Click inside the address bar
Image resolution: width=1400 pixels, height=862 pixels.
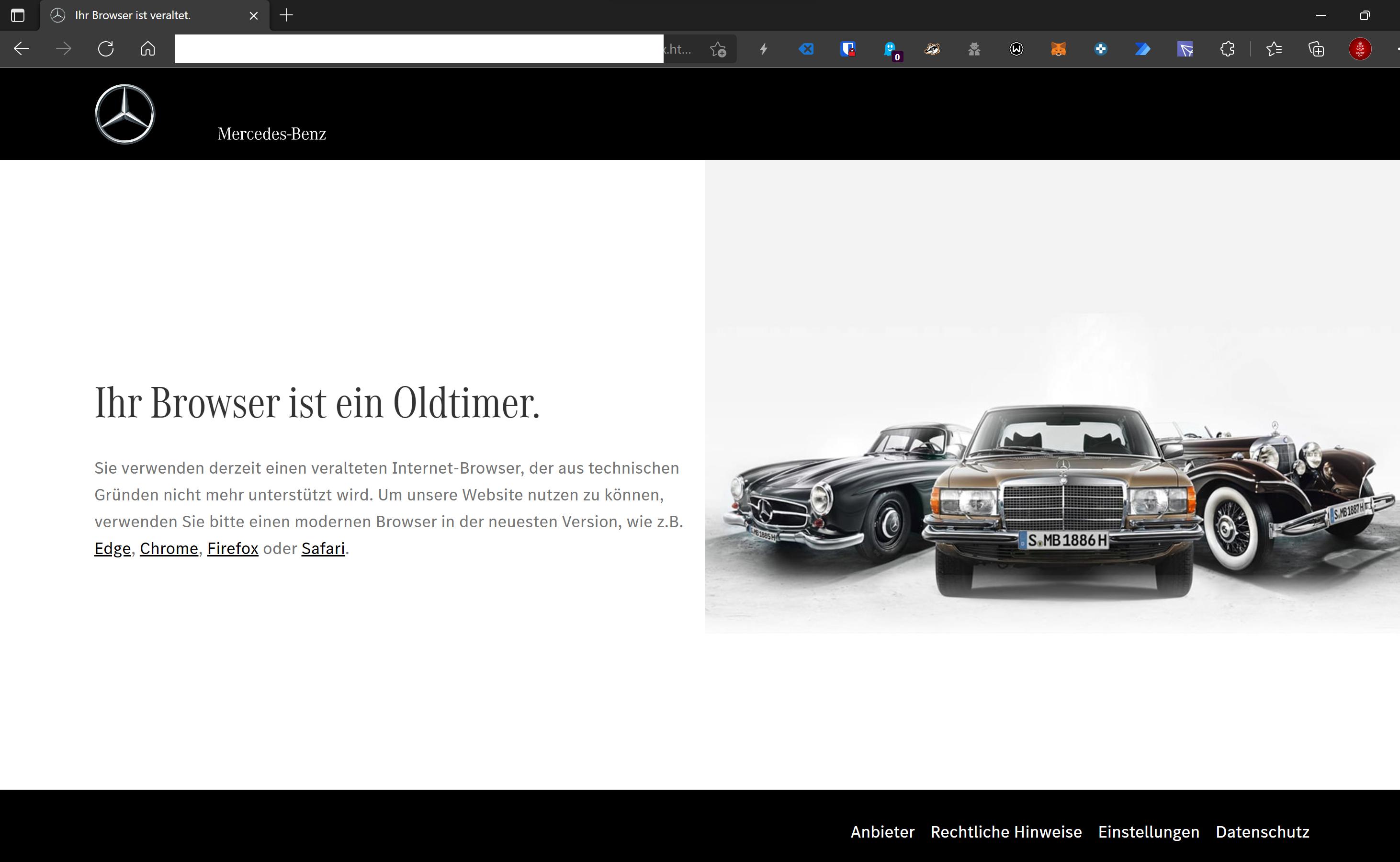click(x=418, y=49)
